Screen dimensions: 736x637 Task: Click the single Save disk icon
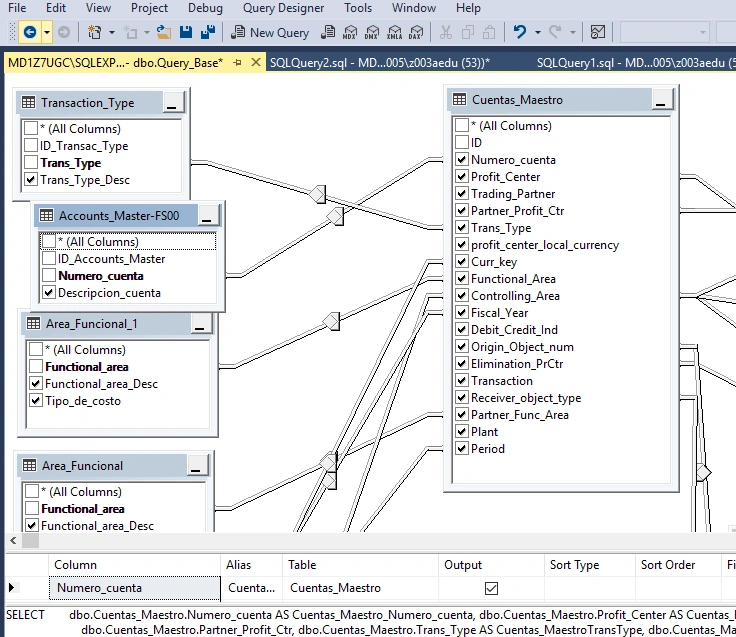186,32
